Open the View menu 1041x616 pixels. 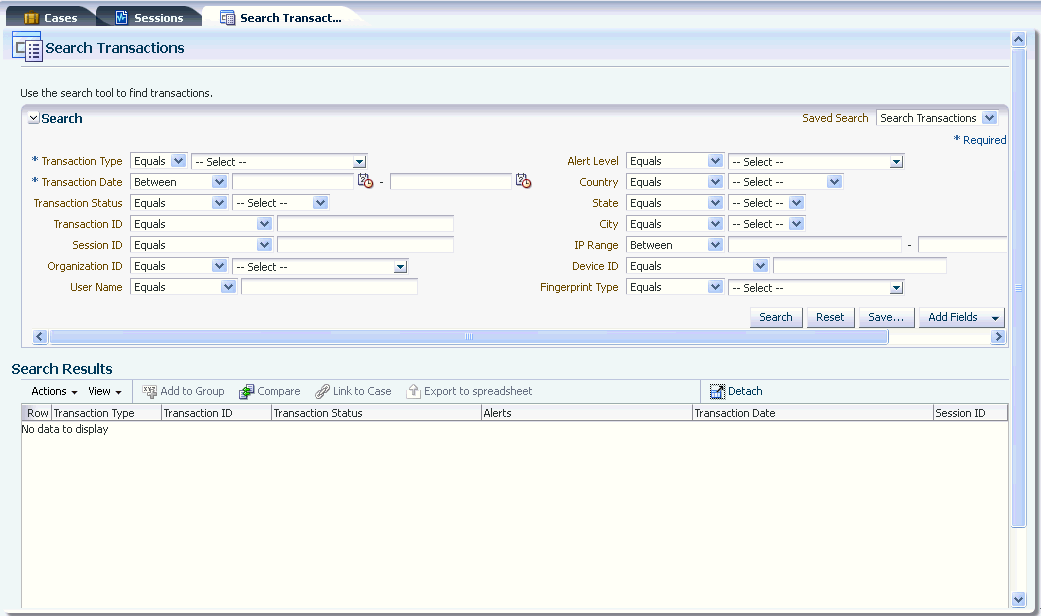pos(105,392)
